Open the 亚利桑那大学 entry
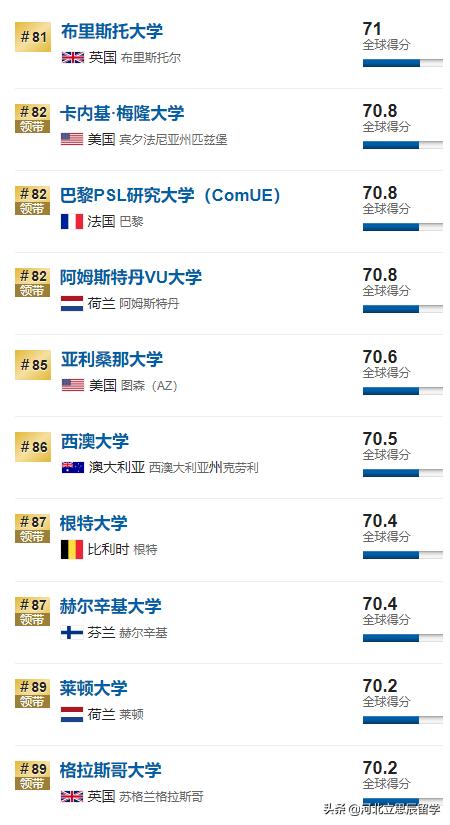 point(112,359)
